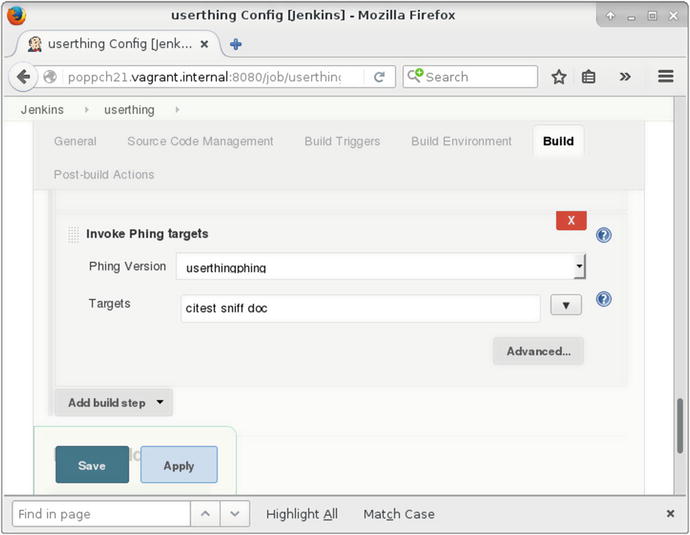690x535 pixels.
Task: Open a new browser tab
Action: 236,44
